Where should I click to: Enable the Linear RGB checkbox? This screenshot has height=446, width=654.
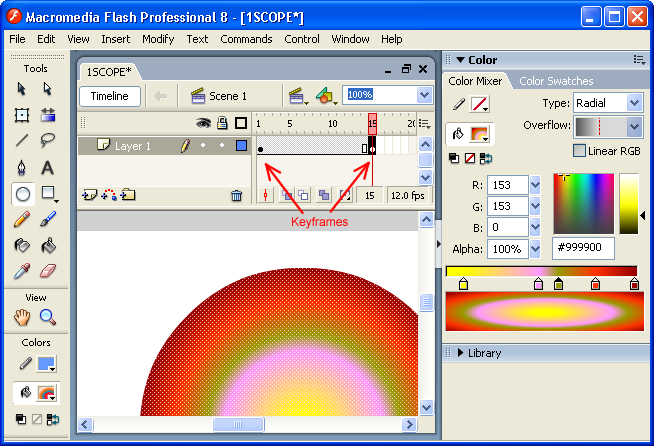pos(580,151)
